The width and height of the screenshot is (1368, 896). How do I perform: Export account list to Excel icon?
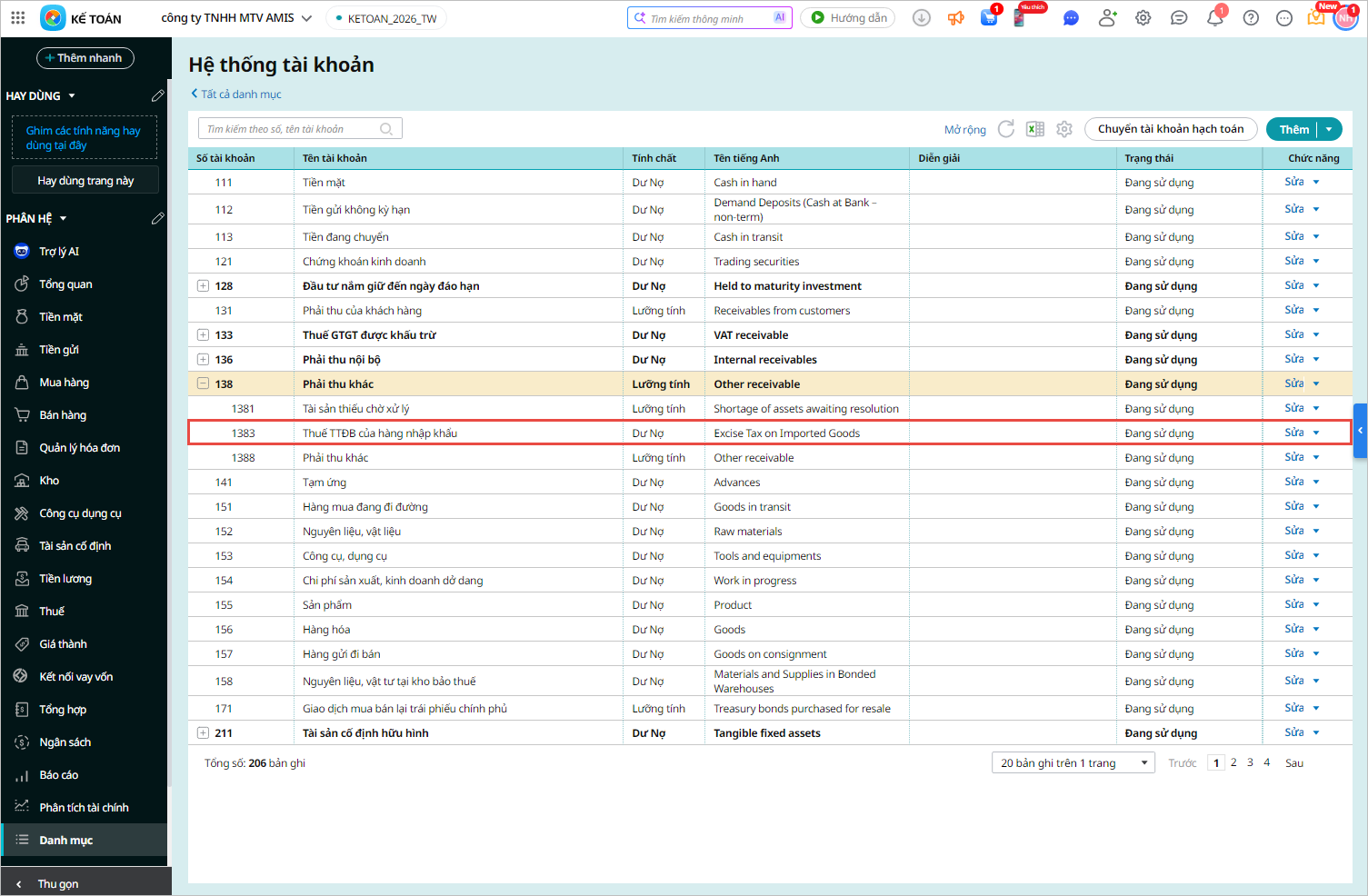pos(1035,129)
